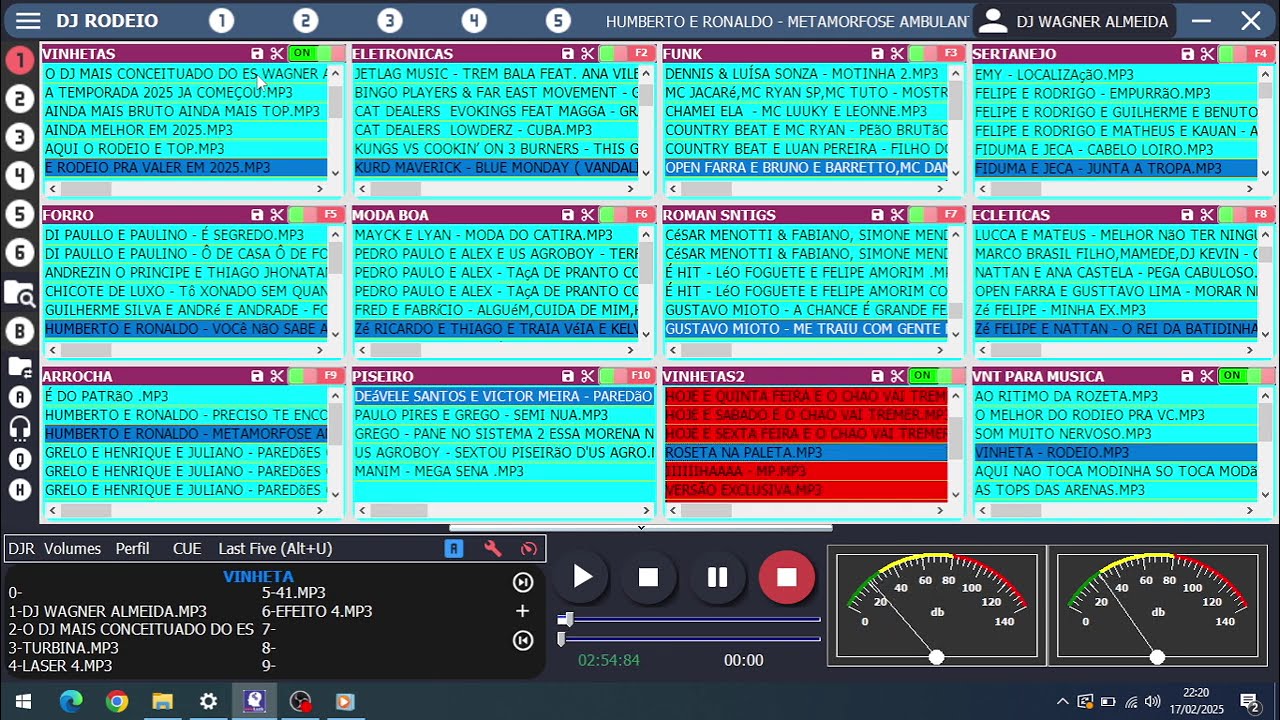The height and width of the screenshot is (720, 1280).
Task: Toggle the ON switch of VINHETAS2 panel
Action: point(935,375)
